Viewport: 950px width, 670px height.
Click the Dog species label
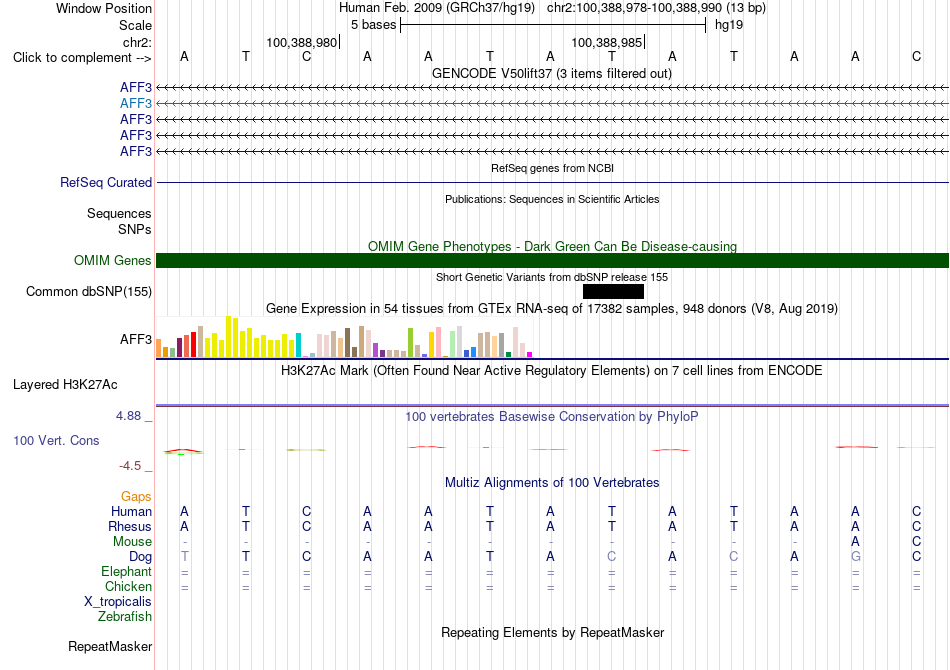coord(140,557)
